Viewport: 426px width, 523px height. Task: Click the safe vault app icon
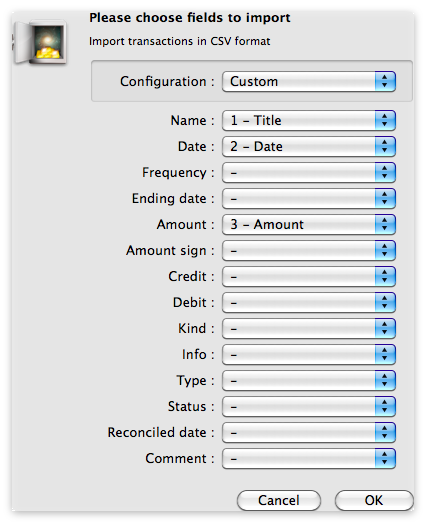pyautogui.click(x=40, y=42)
